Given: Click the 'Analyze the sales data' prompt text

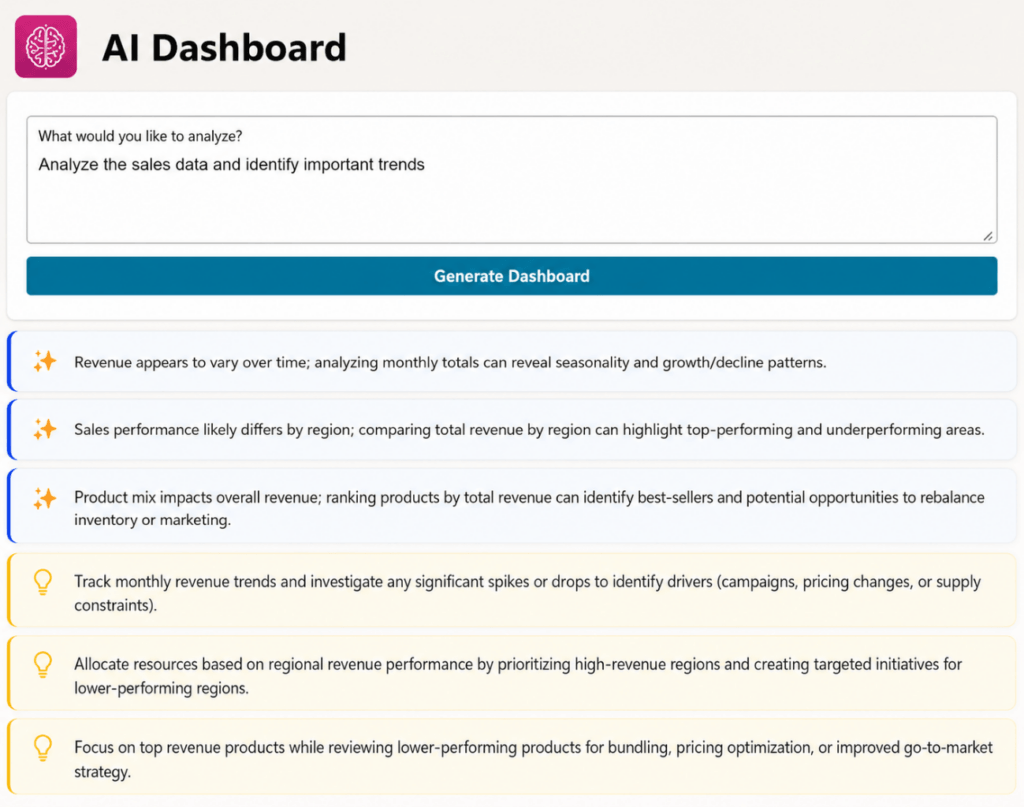Looking at the screenshot, I should (231, 165).
